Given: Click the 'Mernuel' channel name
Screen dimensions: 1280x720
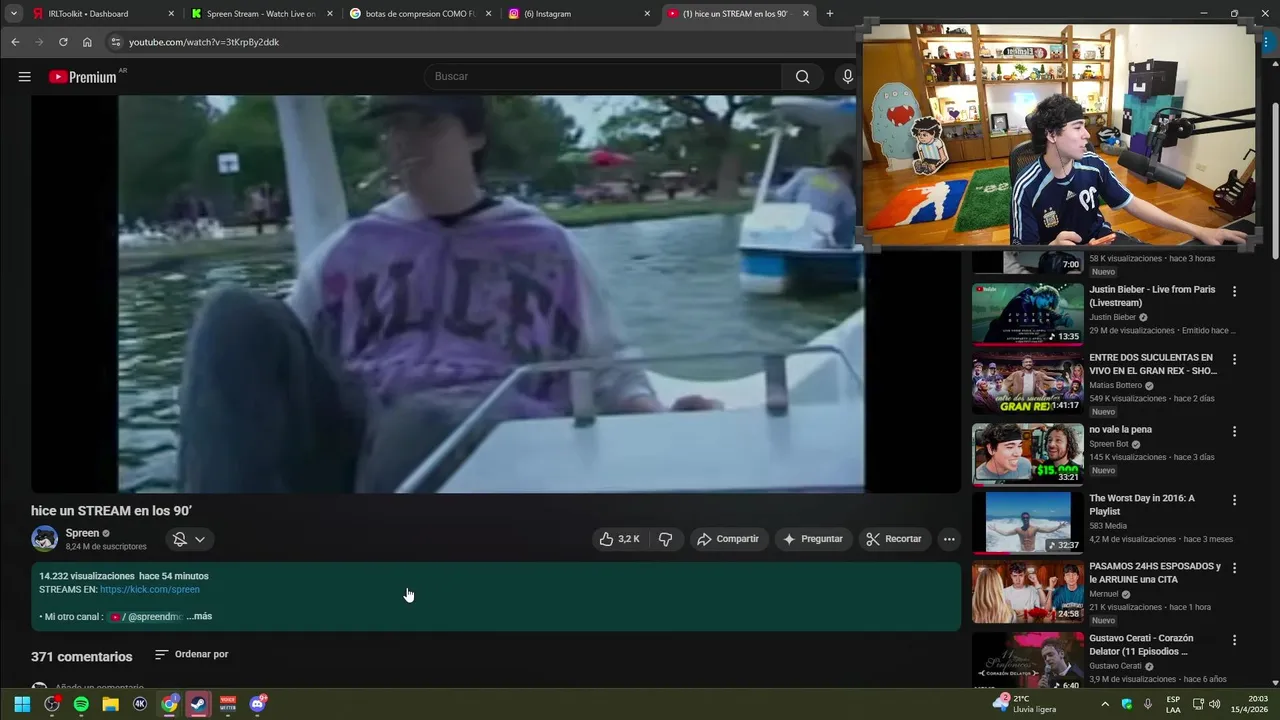Looking at the screenshot, I should (x=1104, y=594).
